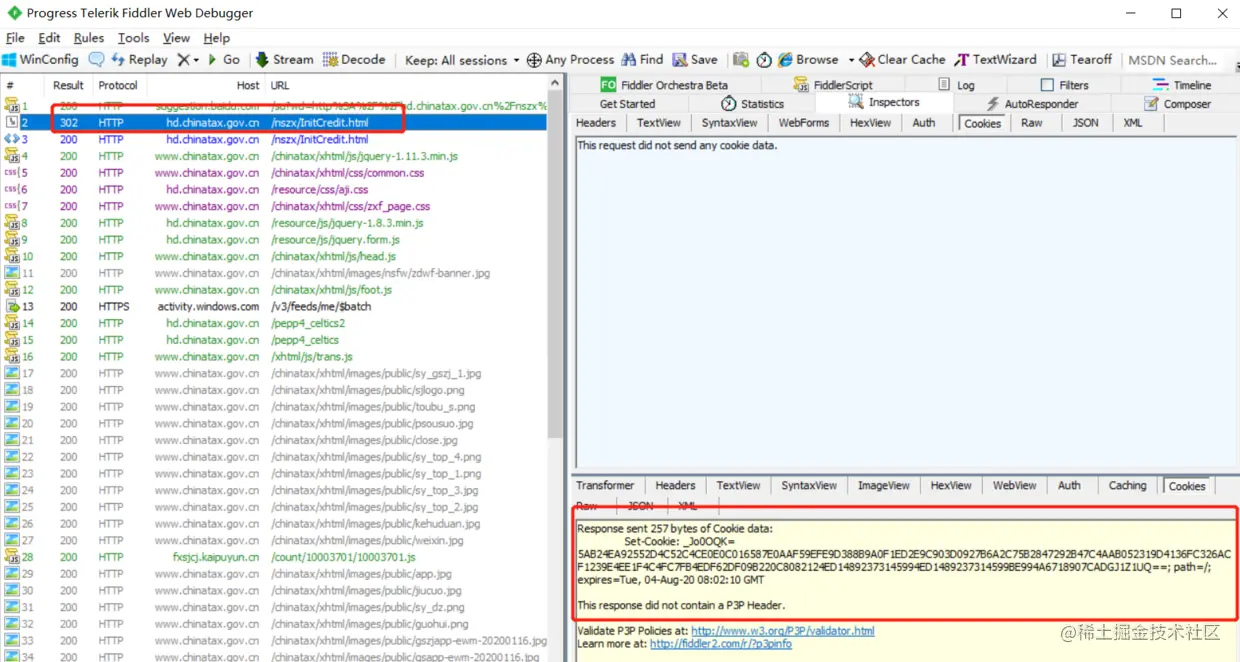Toggle the Decode button

click(353, 60)
